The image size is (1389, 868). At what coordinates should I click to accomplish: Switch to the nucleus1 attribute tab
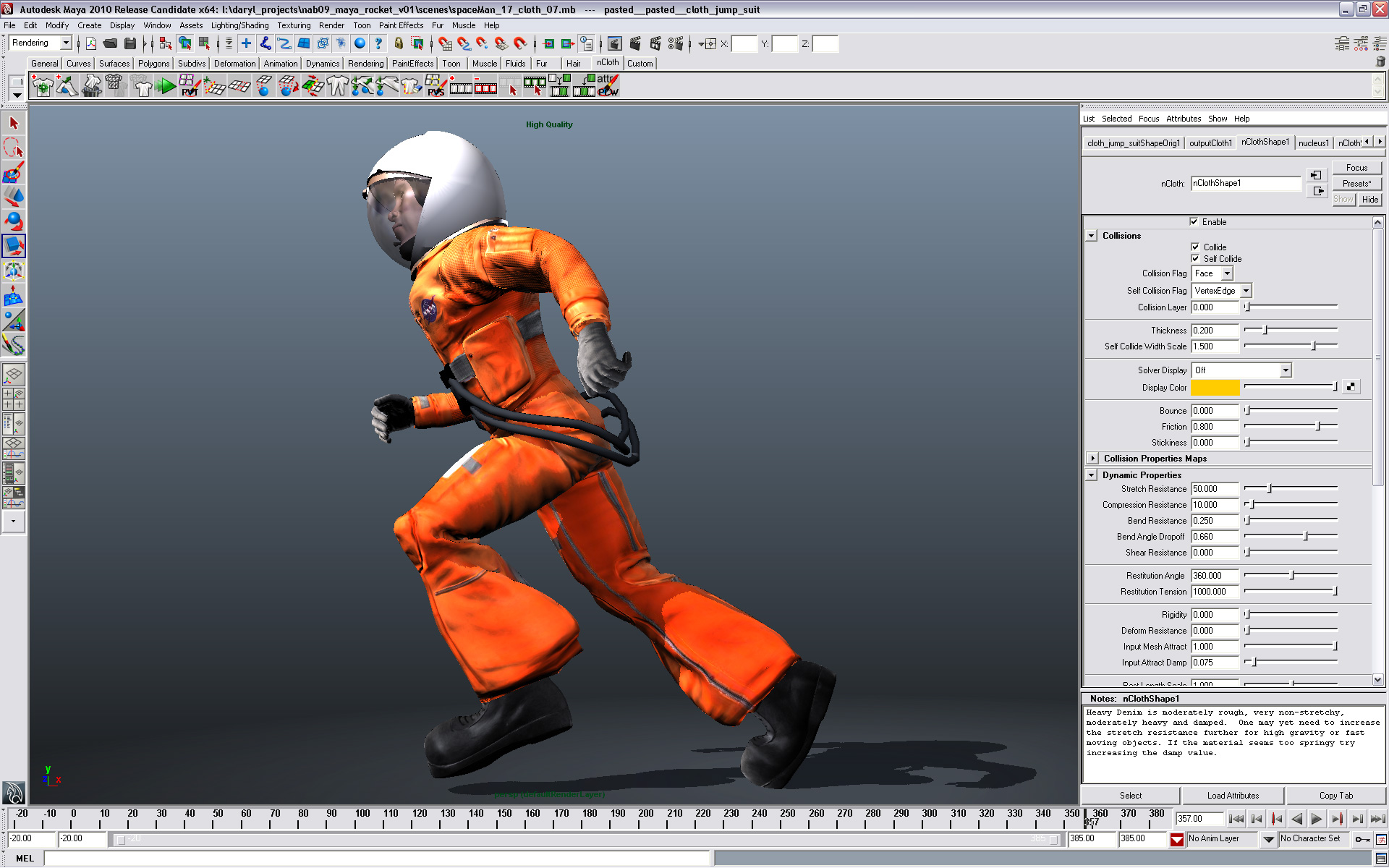pos(1313,143)
